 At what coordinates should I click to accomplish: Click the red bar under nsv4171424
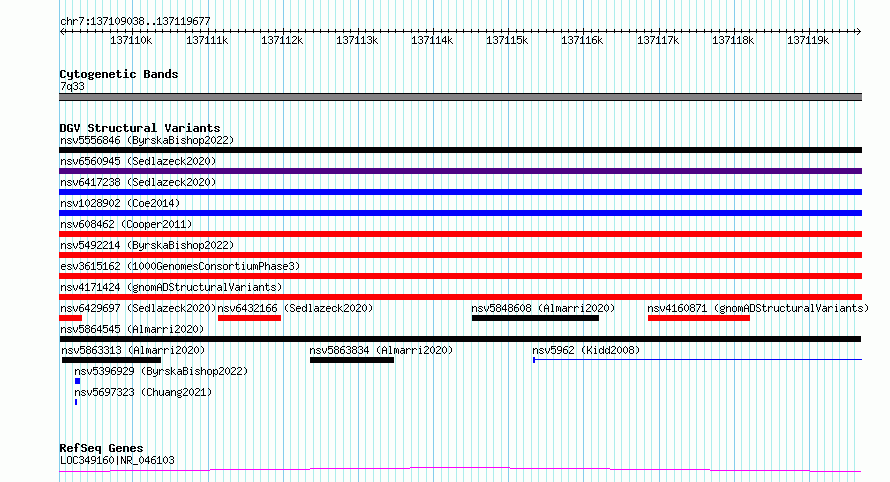tap(460, 297)
